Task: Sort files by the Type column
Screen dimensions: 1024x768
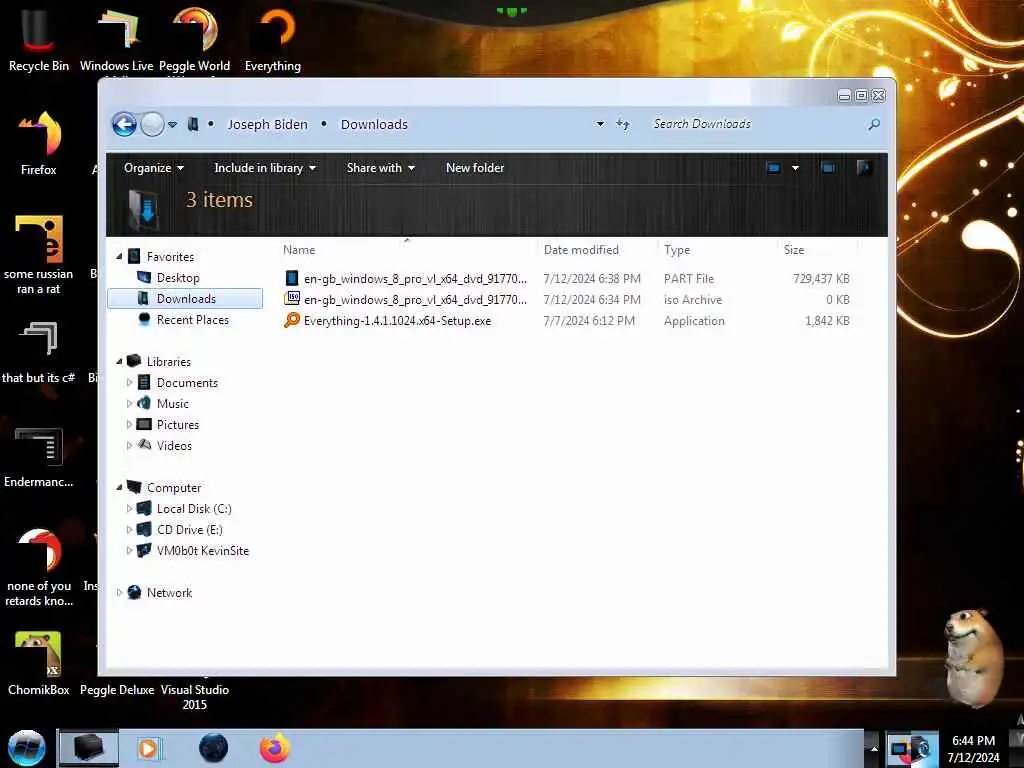Action: (x=677, y=249)
